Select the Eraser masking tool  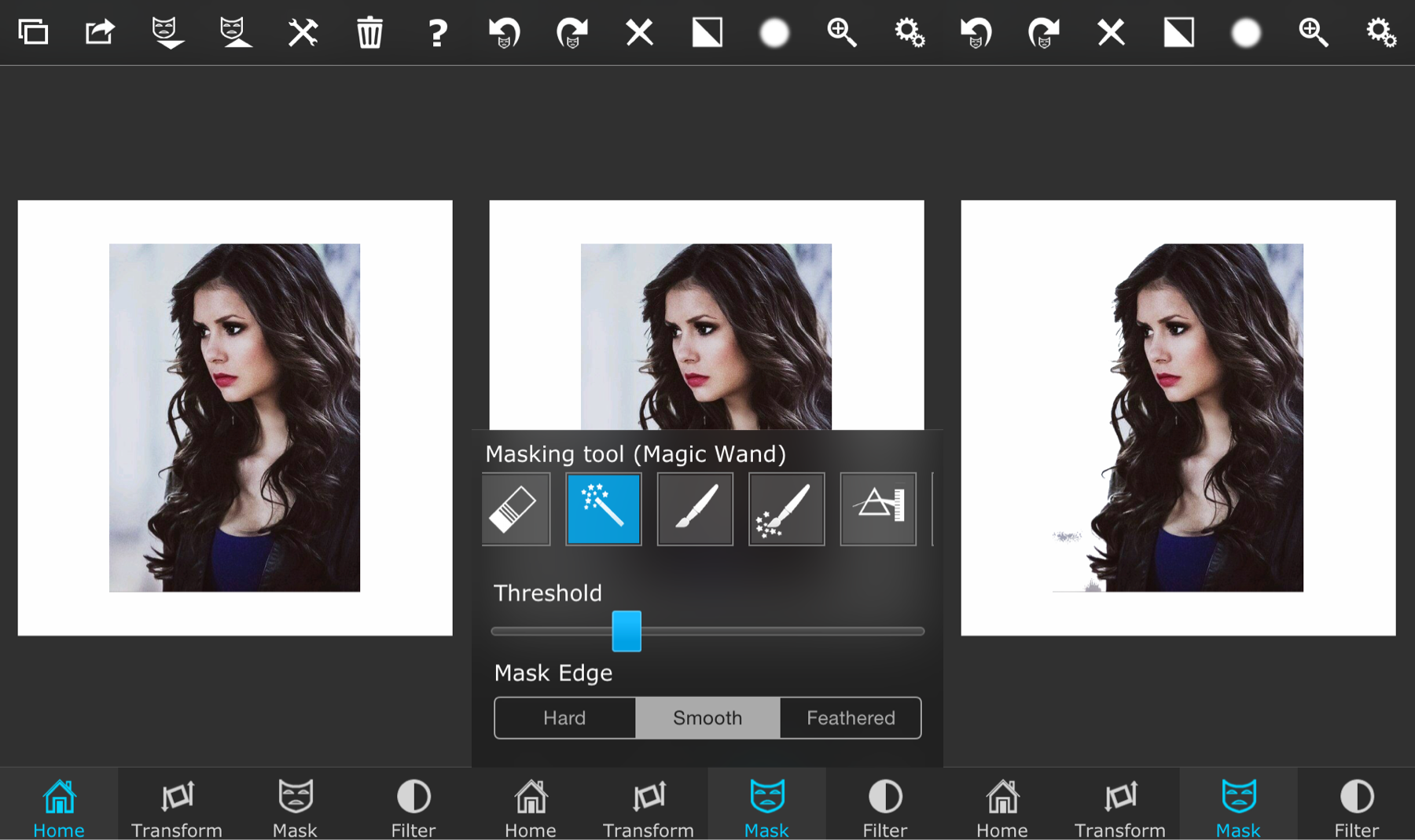(515, 509)
